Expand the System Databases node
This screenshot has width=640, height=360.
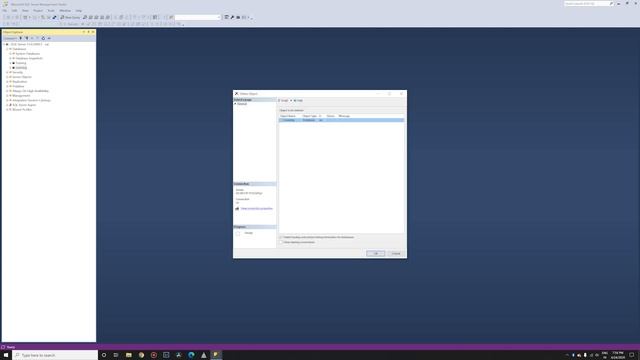coord(10,53)
